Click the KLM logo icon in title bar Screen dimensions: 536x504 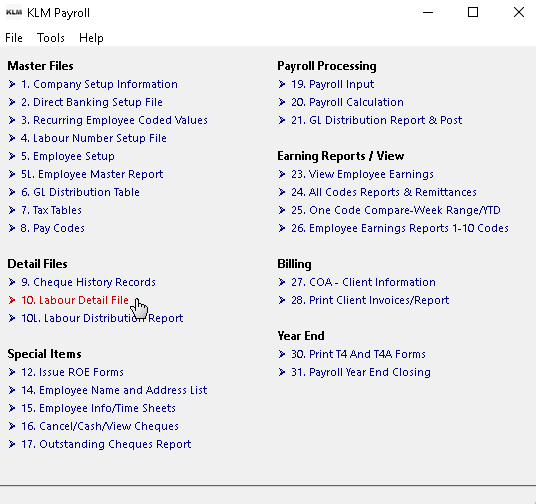14,12
